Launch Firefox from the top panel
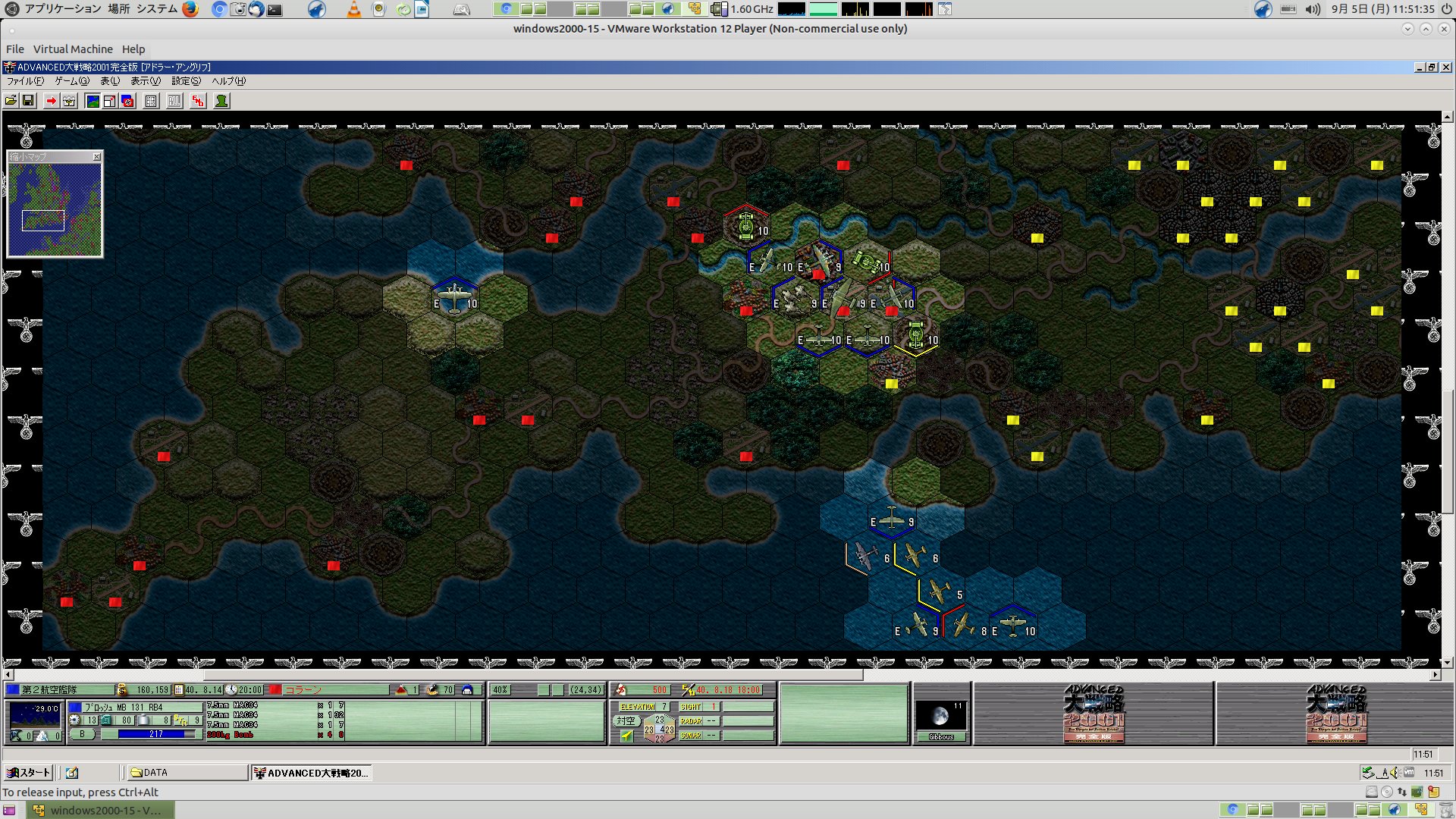This screenshot has width=1456, height=819. pos(190,9)
